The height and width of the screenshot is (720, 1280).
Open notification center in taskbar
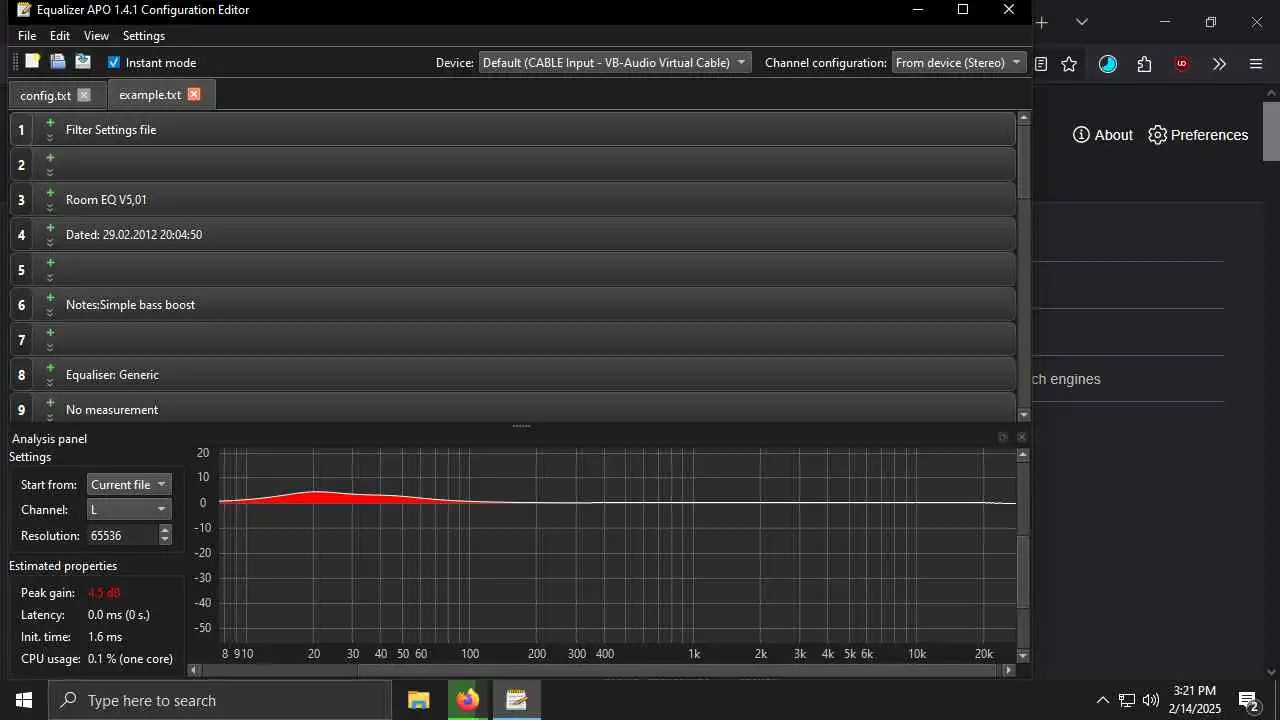[x=1248, y=700]
